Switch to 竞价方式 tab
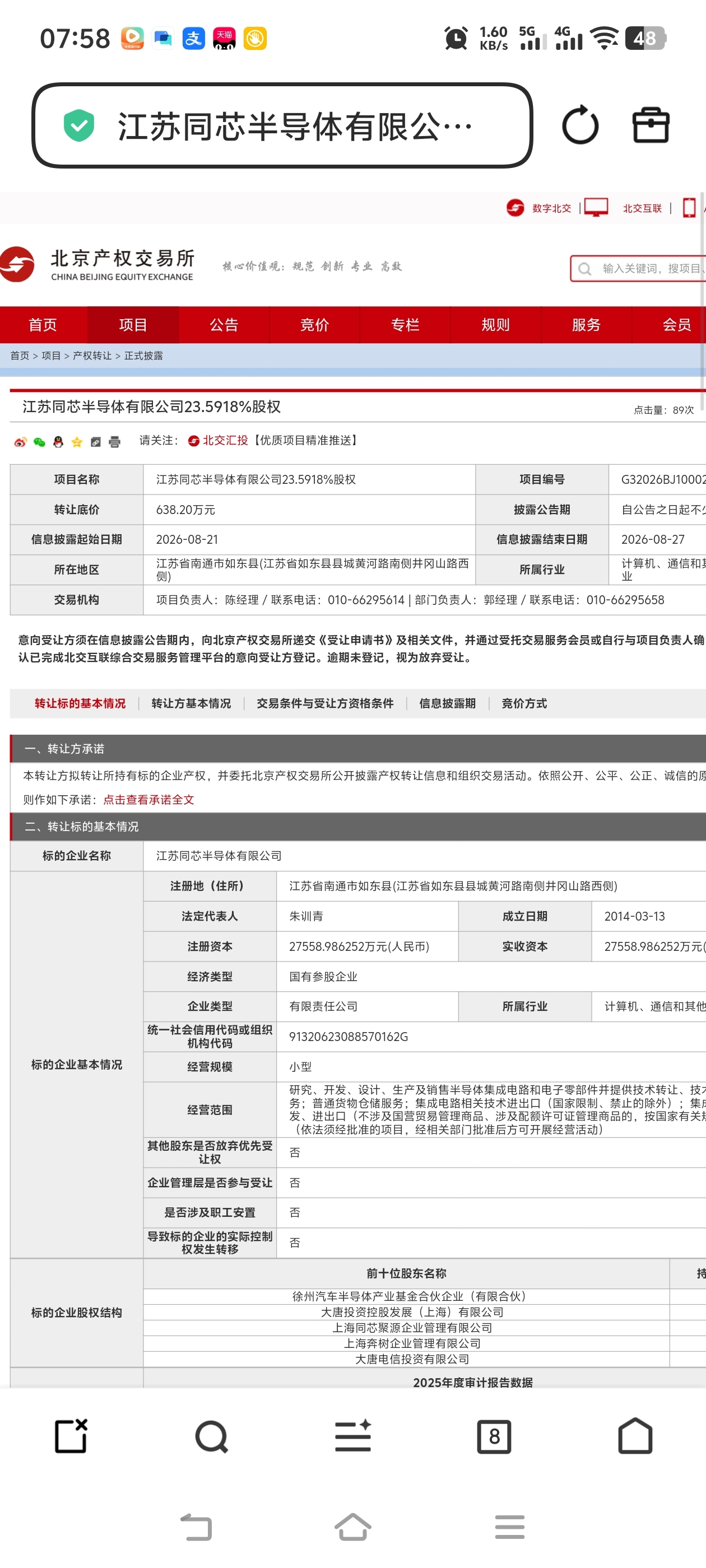The width and height of the screenshot is (706, 1568). tap(524, 703)
